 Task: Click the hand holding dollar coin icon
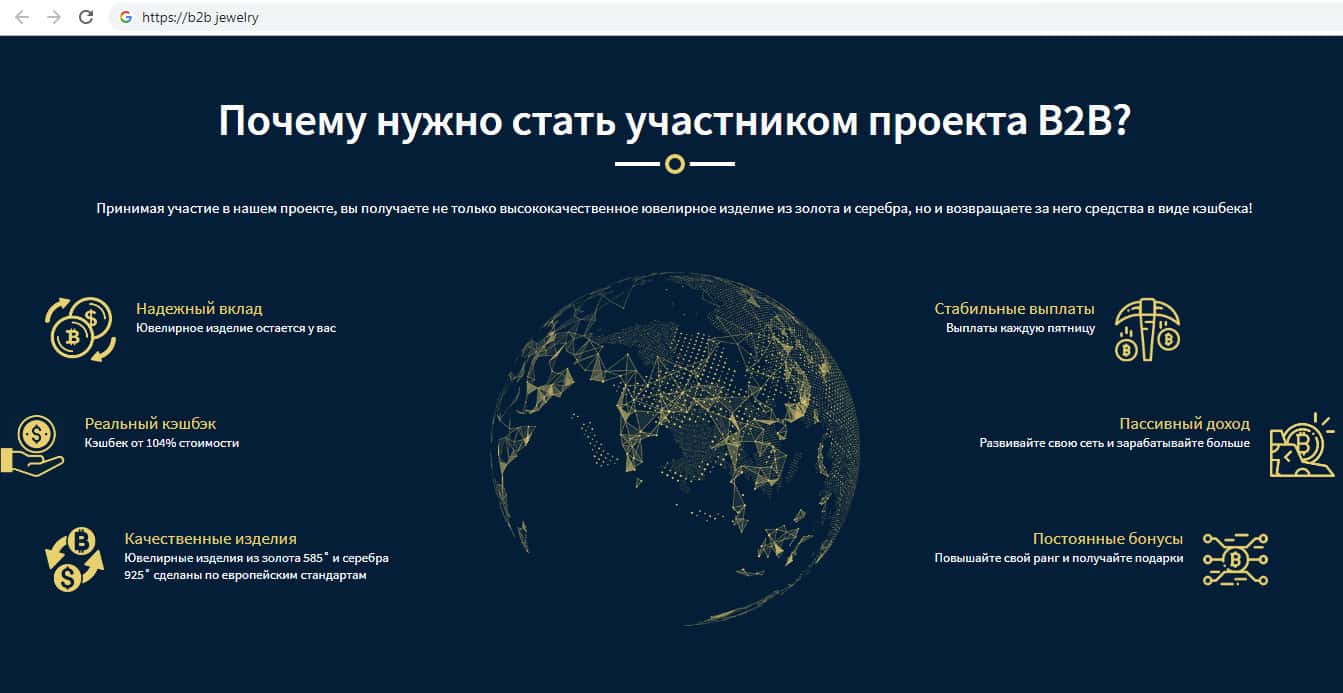pyautogui.click(x=34, y=446)
